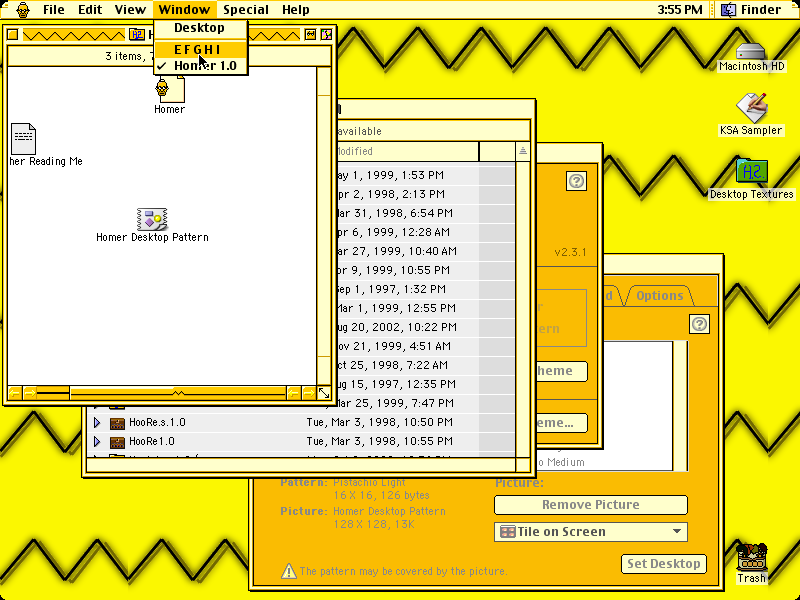Image resolution: width=800 pixels, height=600 pixels.
Task: Open the Finder application menu icon
Action: coord(729,10)
